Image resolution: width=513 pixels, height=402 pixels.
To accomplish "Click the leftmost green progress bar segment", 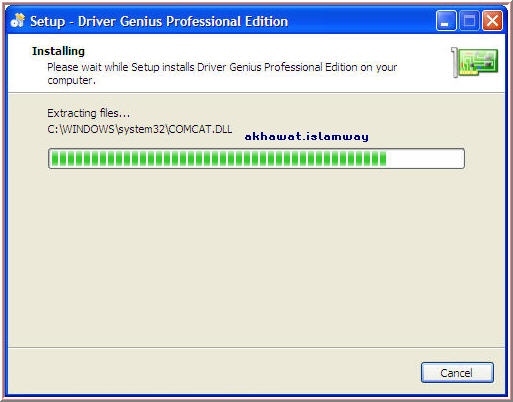I will coord(55,159).
